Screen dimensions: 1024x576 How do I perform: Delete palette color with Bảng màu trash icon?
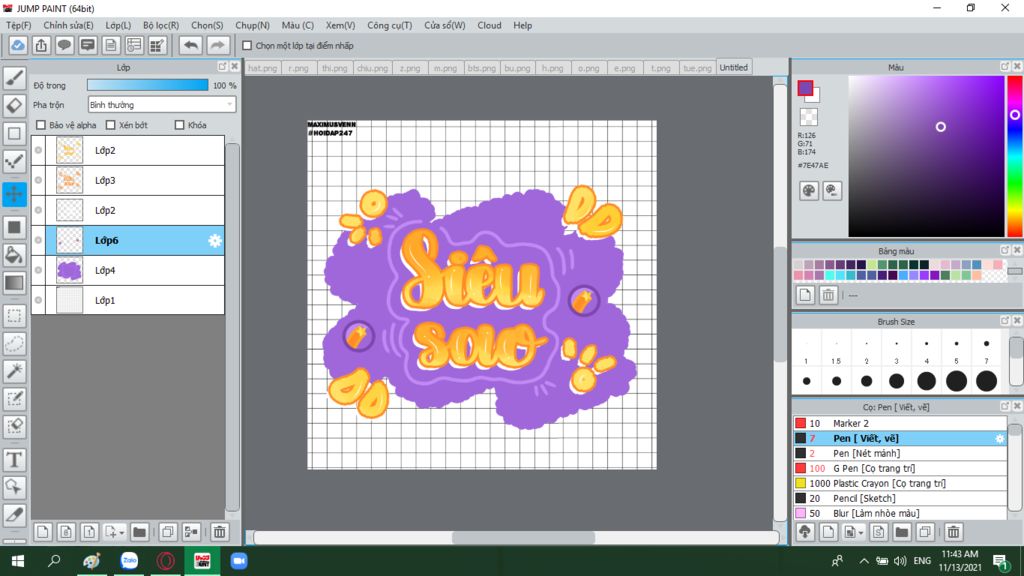pos(828,295)
